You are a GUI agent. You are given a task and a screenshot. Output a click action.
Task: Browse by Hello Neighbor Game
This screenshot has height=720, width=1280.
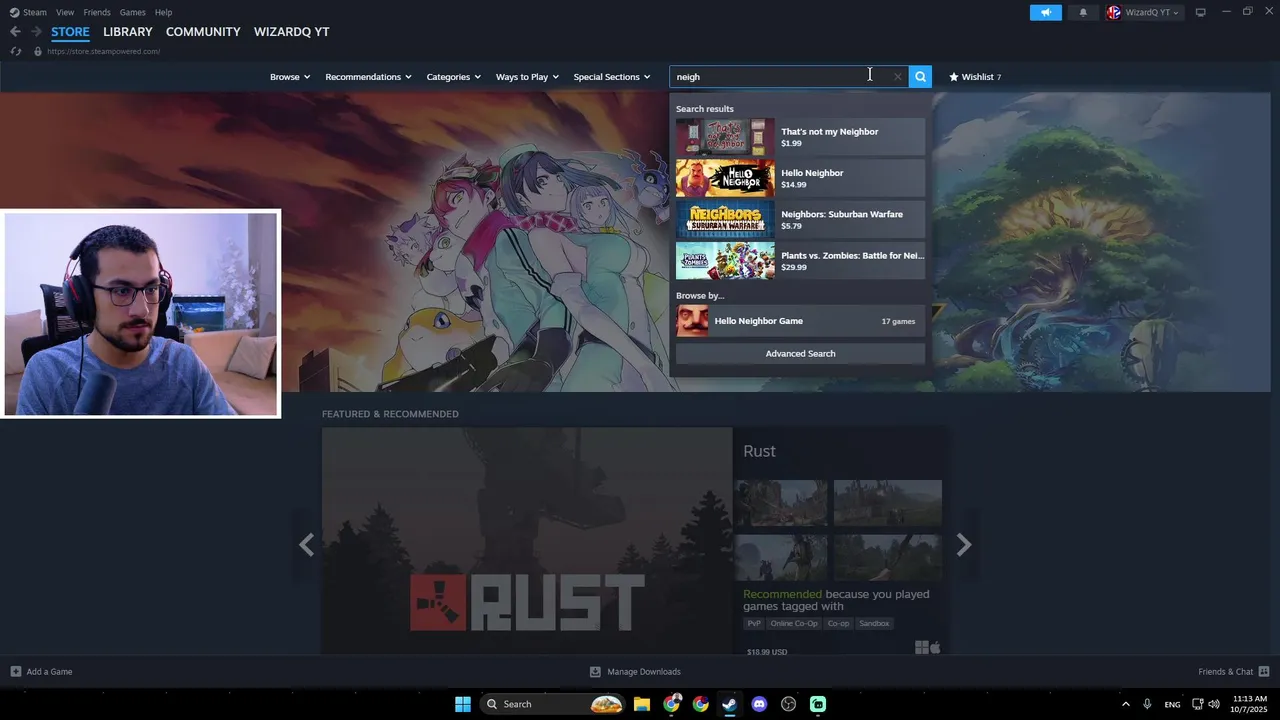click(800, 321)
